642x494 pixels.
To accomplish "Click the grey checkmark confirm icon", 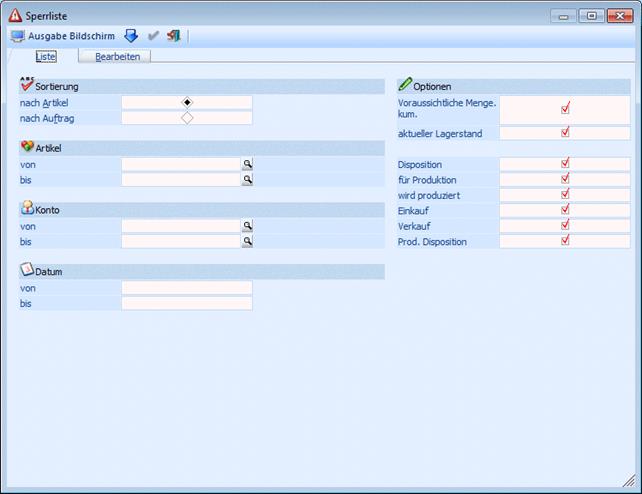I will click(153, 36).
